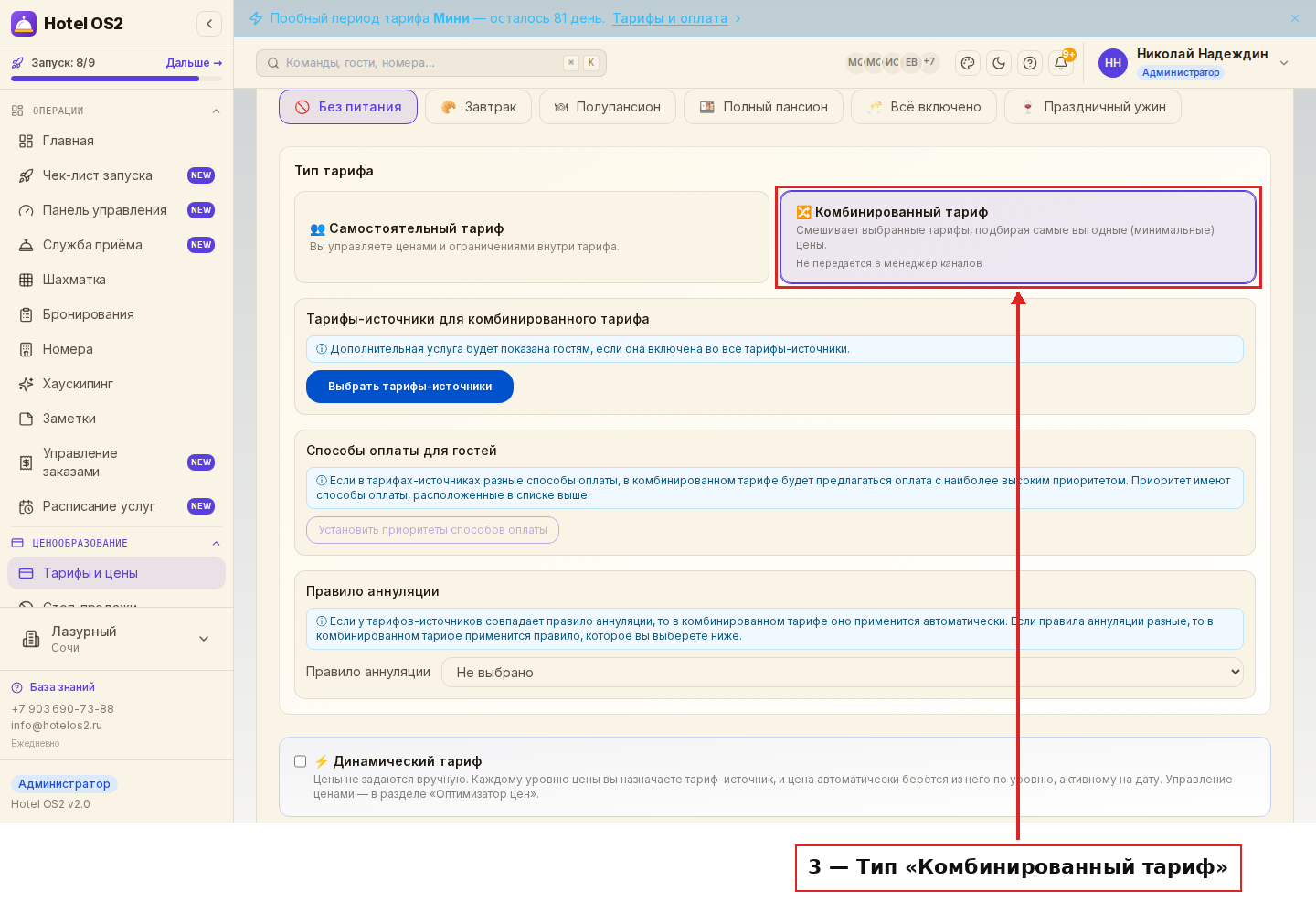Select the Завтрак meal option
This screenshot has height=913, width=1316.
tap(478, 107)
